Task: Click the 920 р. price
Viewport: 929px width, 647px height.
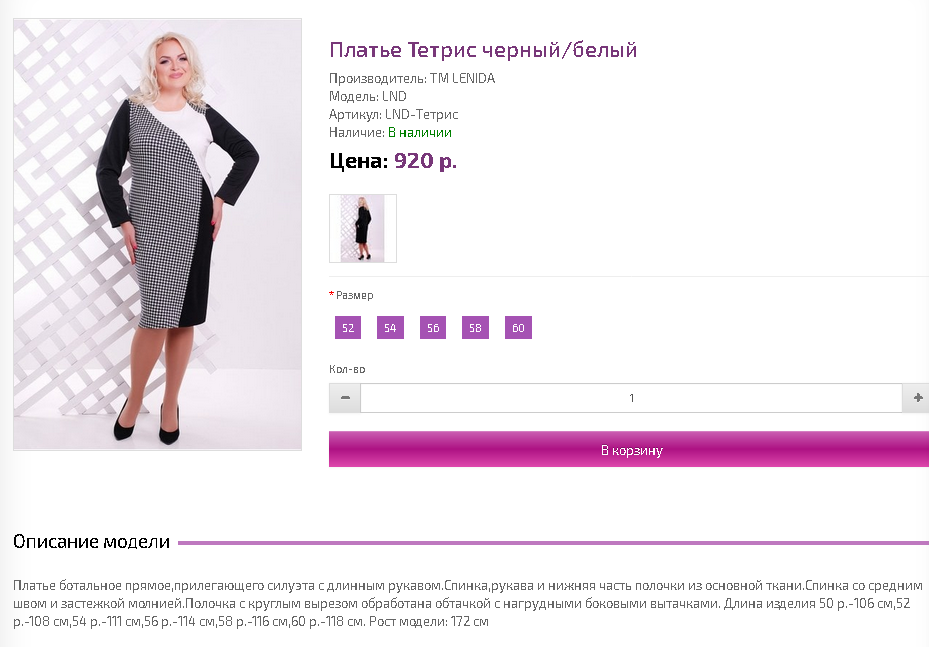Action: click(425, 161)
